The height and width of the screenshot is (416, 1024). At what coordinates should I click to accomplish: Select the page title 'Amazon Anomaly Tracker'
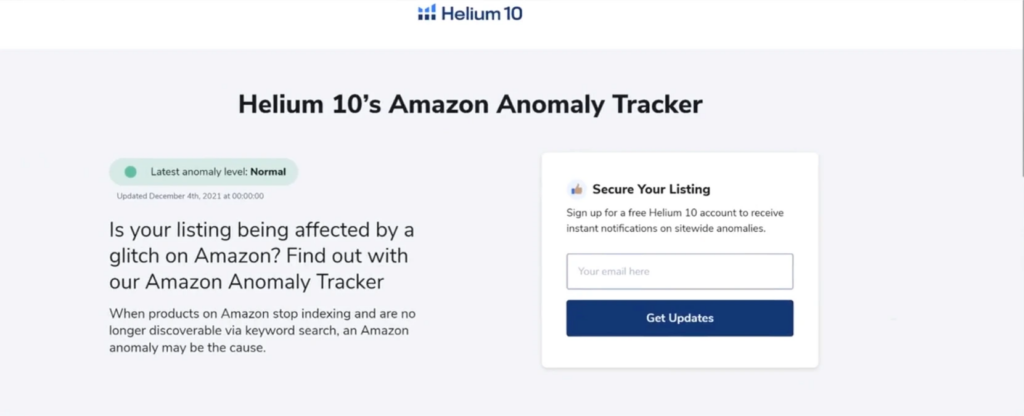point(545,104)
